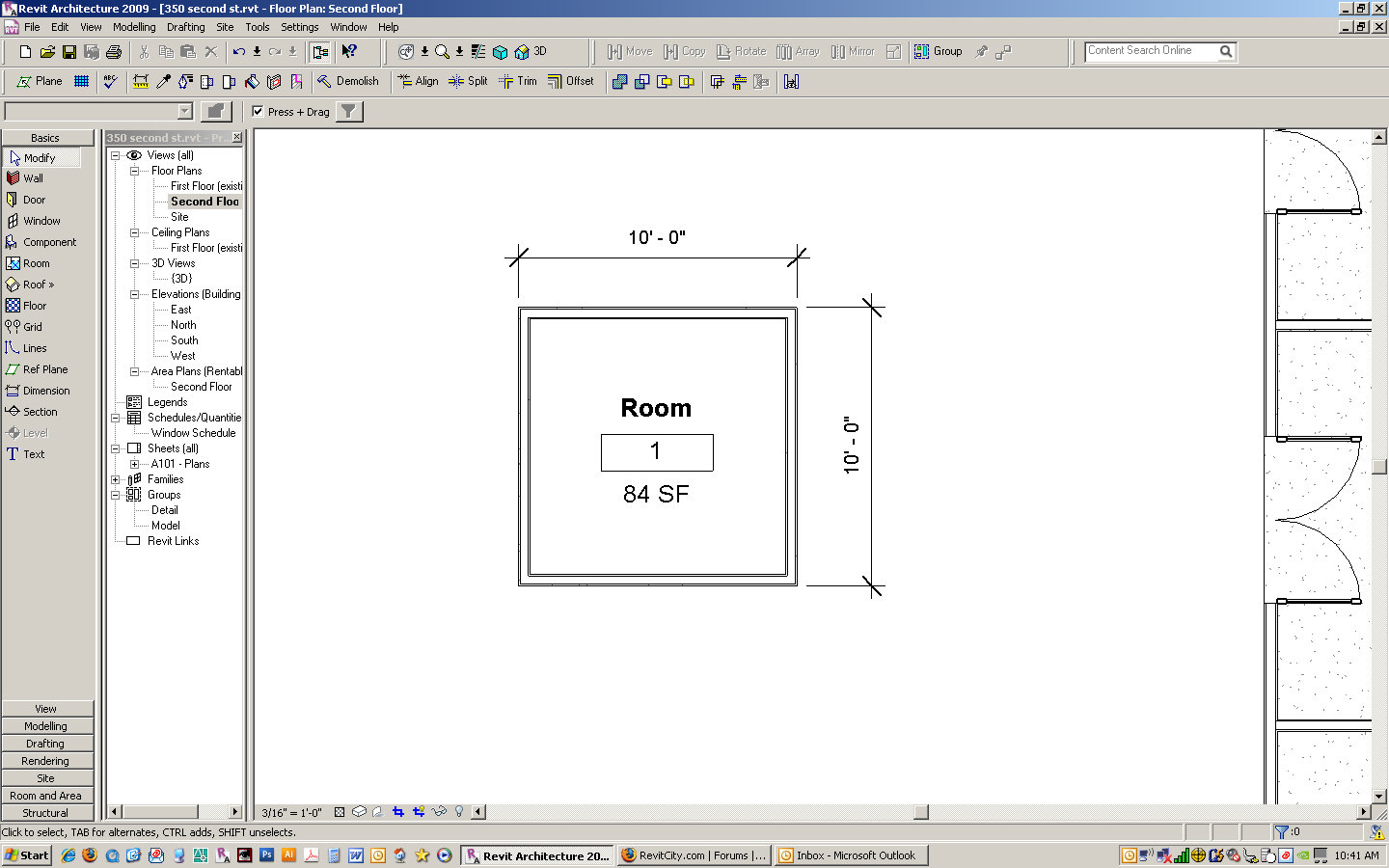
Task: Open the Settings menu
Action: tap(300, 27)
